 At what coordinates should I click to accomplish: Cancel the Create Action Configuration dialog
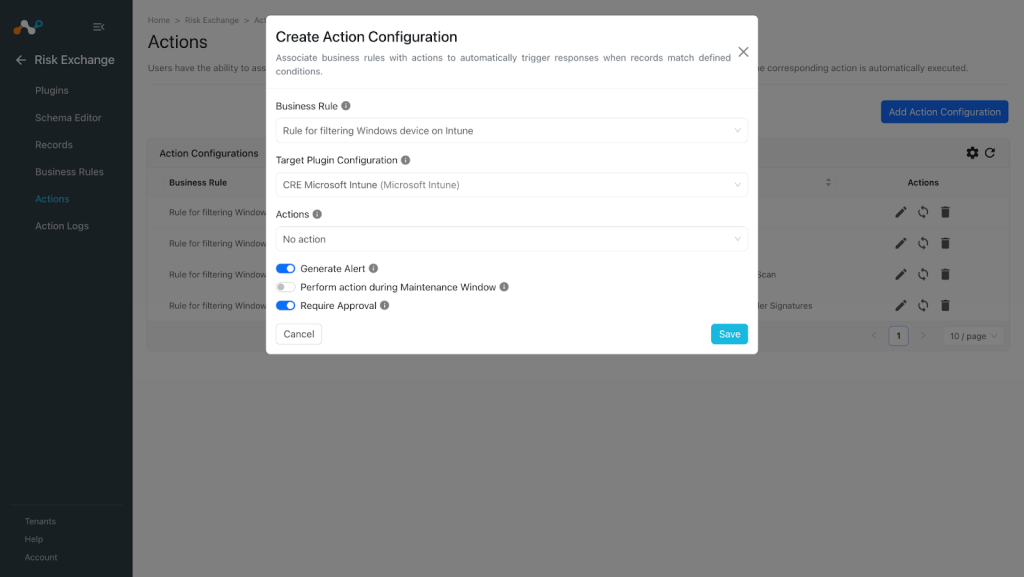point(298,334)
